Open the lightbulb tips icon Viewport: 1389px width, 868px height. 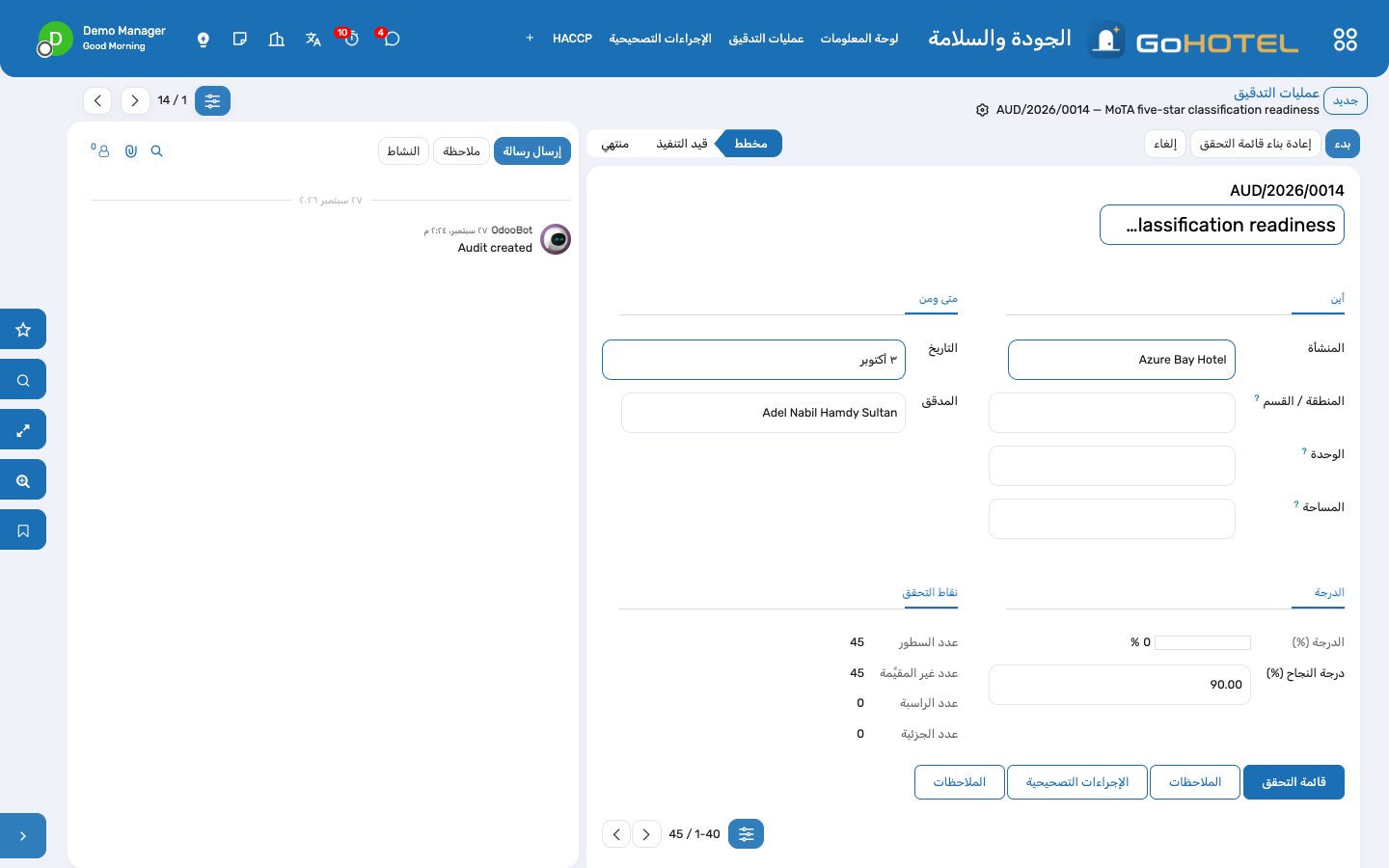[204, 40]
